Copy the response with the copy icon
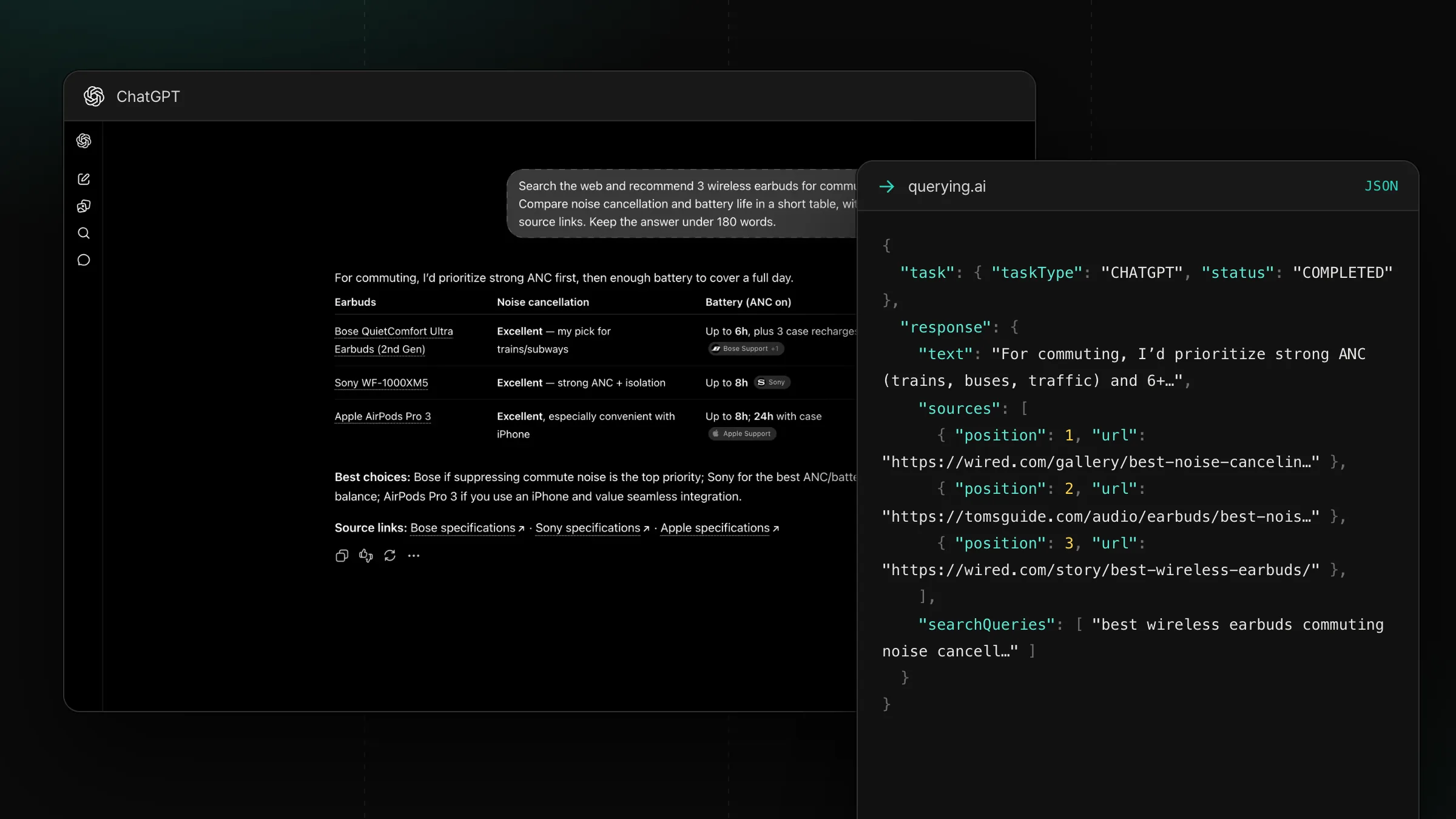The height and width of the screenshot is (819, 1456). [342, 556]
